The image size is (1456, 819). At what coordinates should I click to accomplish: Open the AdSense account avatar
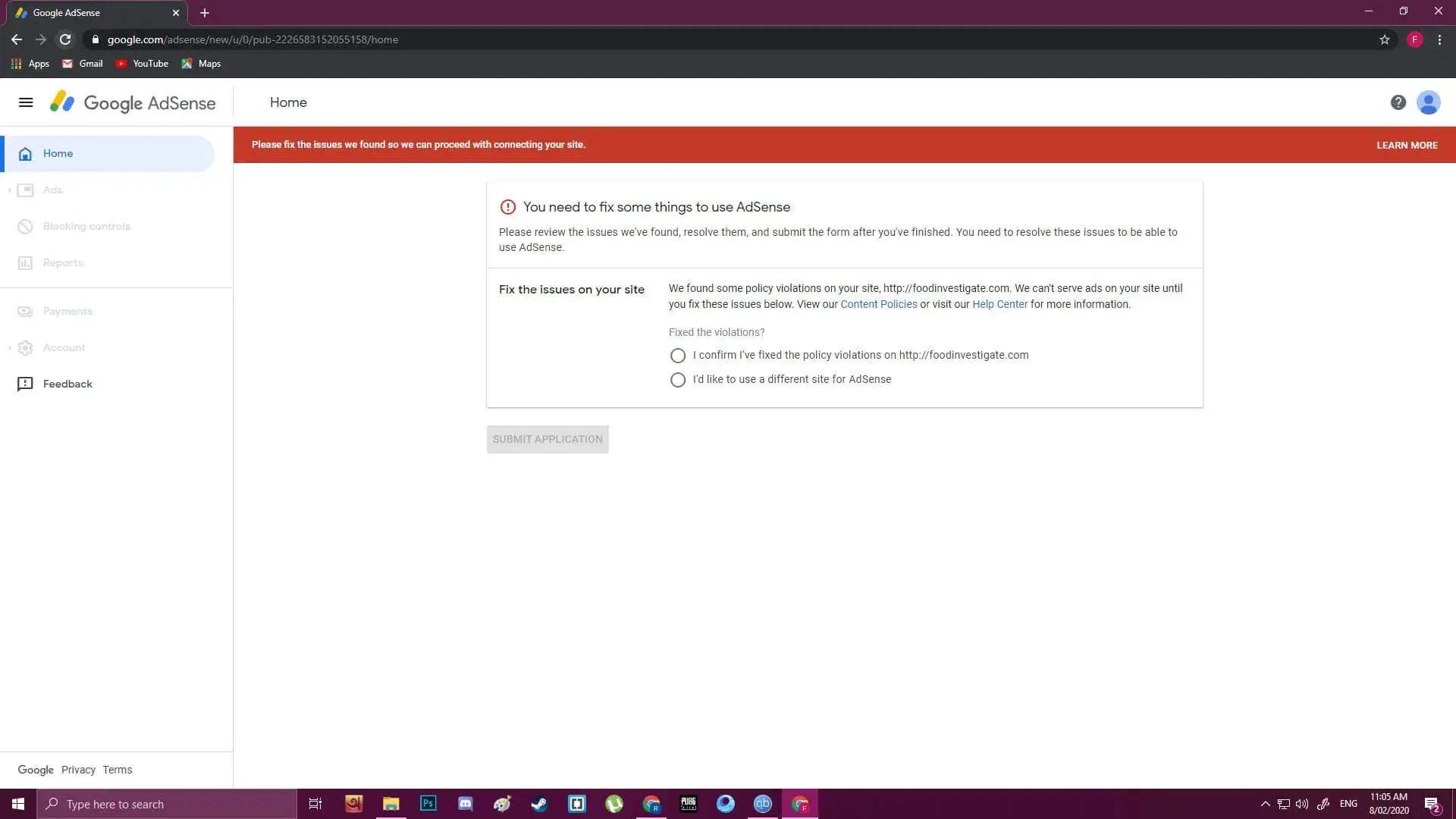click(1428, 102)
